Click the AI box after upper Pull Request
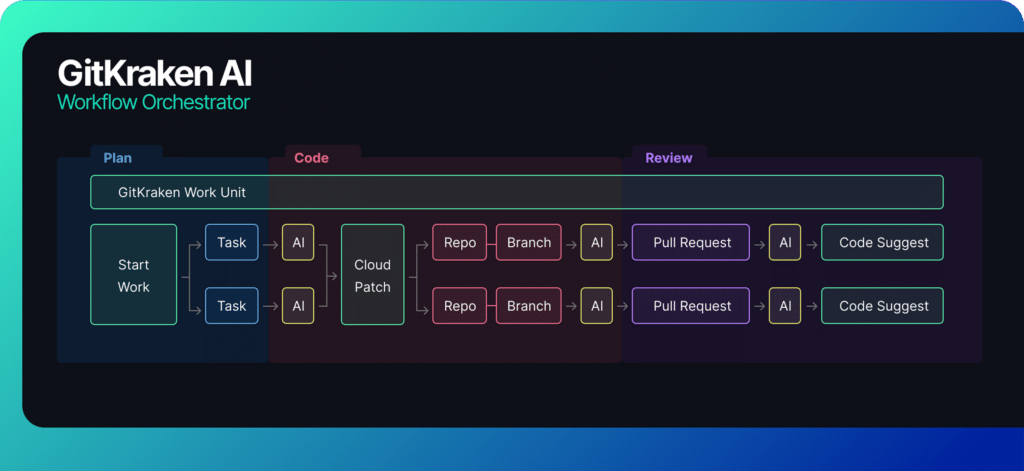This screenshot has width=1024, height=471. click(x=785, y=242)
